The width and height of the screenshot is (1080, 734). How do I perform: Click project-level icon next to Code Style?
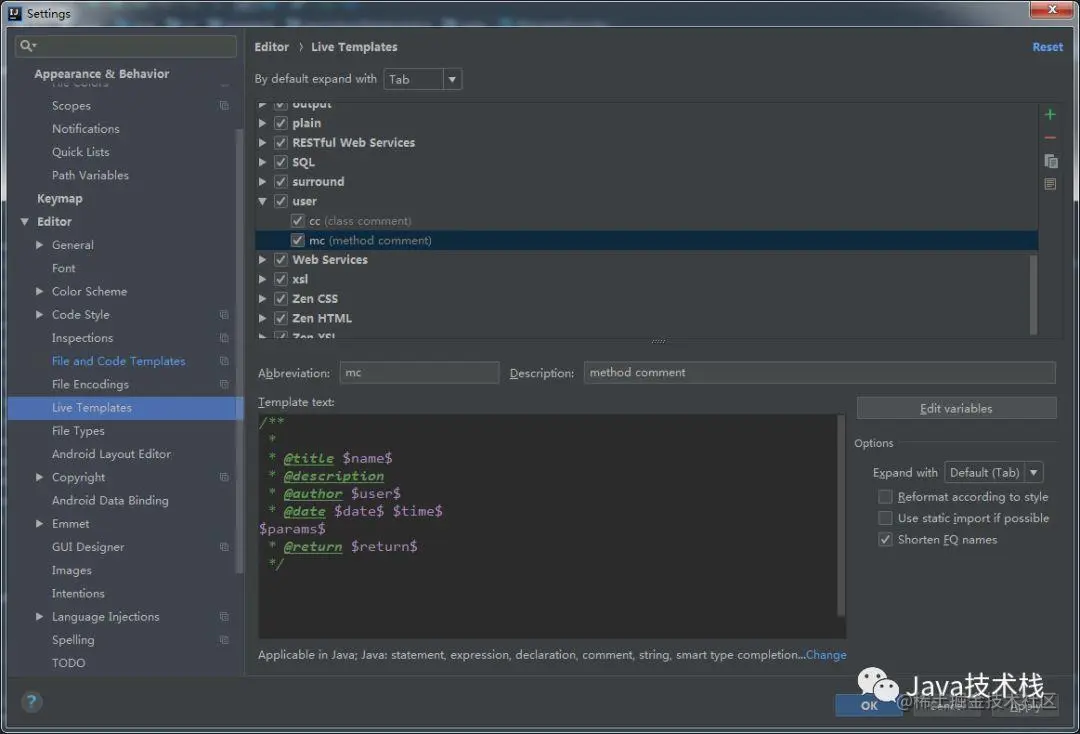tap(224, 315)
